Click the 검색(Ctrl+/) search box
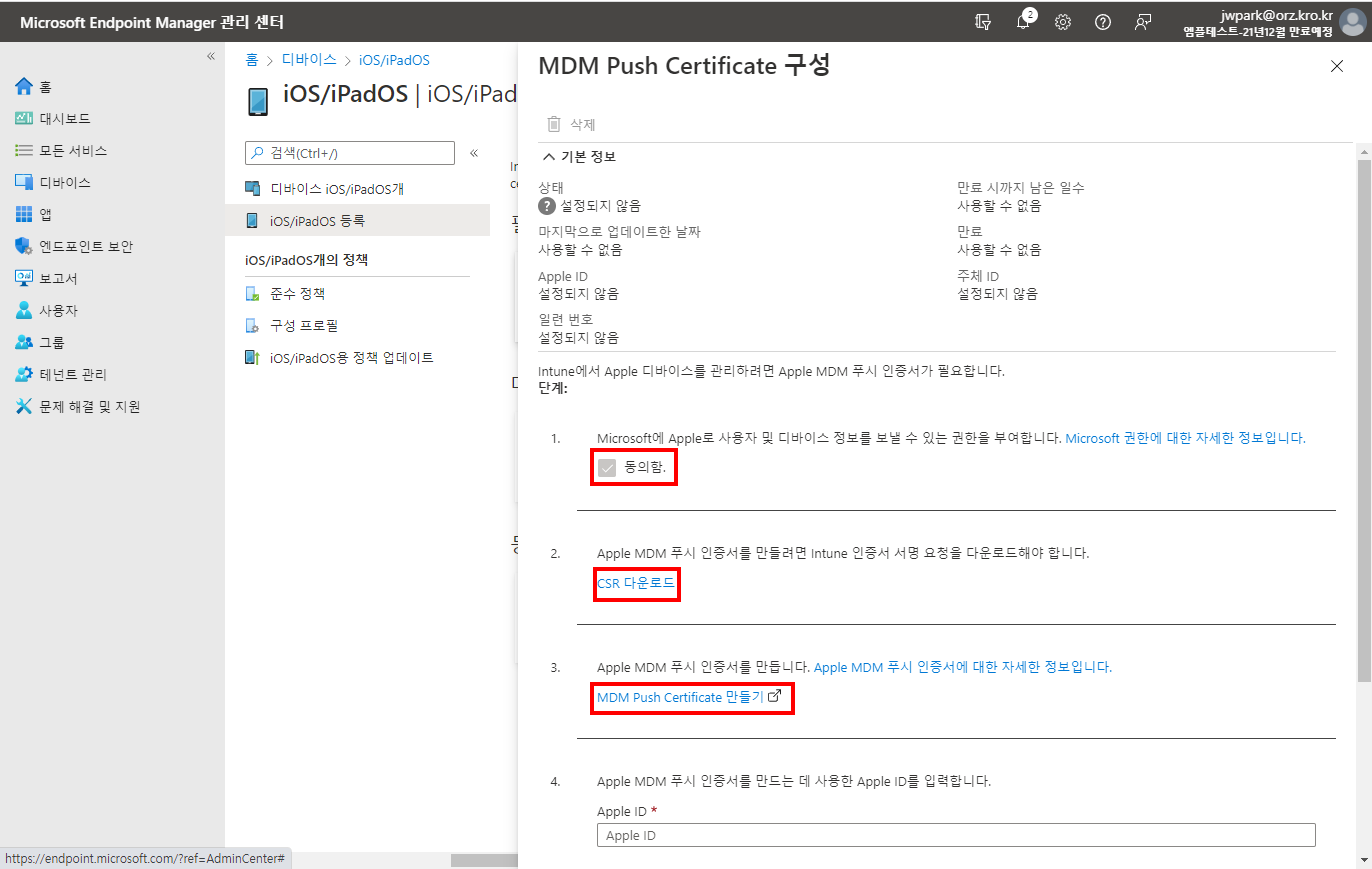1372x869 pixels. pyautogui.click(x=350, y=153)
